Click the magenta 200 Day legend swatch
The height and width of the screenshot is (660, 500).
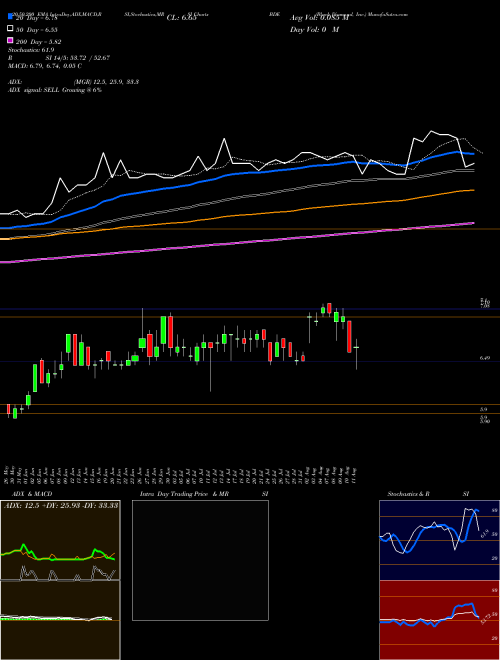click(x=10, y=41)
